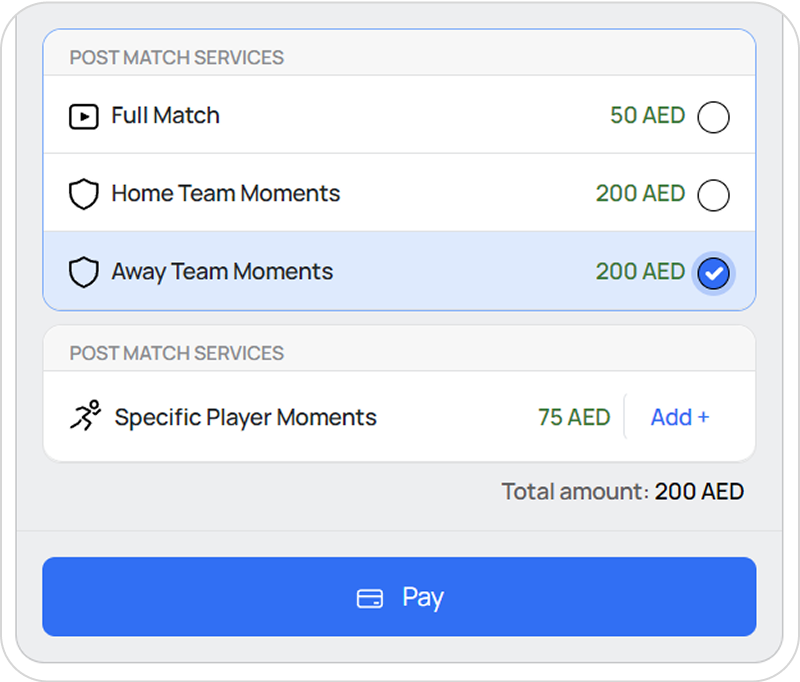
Task: Click the top POST MATCH SERVICES header
Action: (x=176, y=58)
